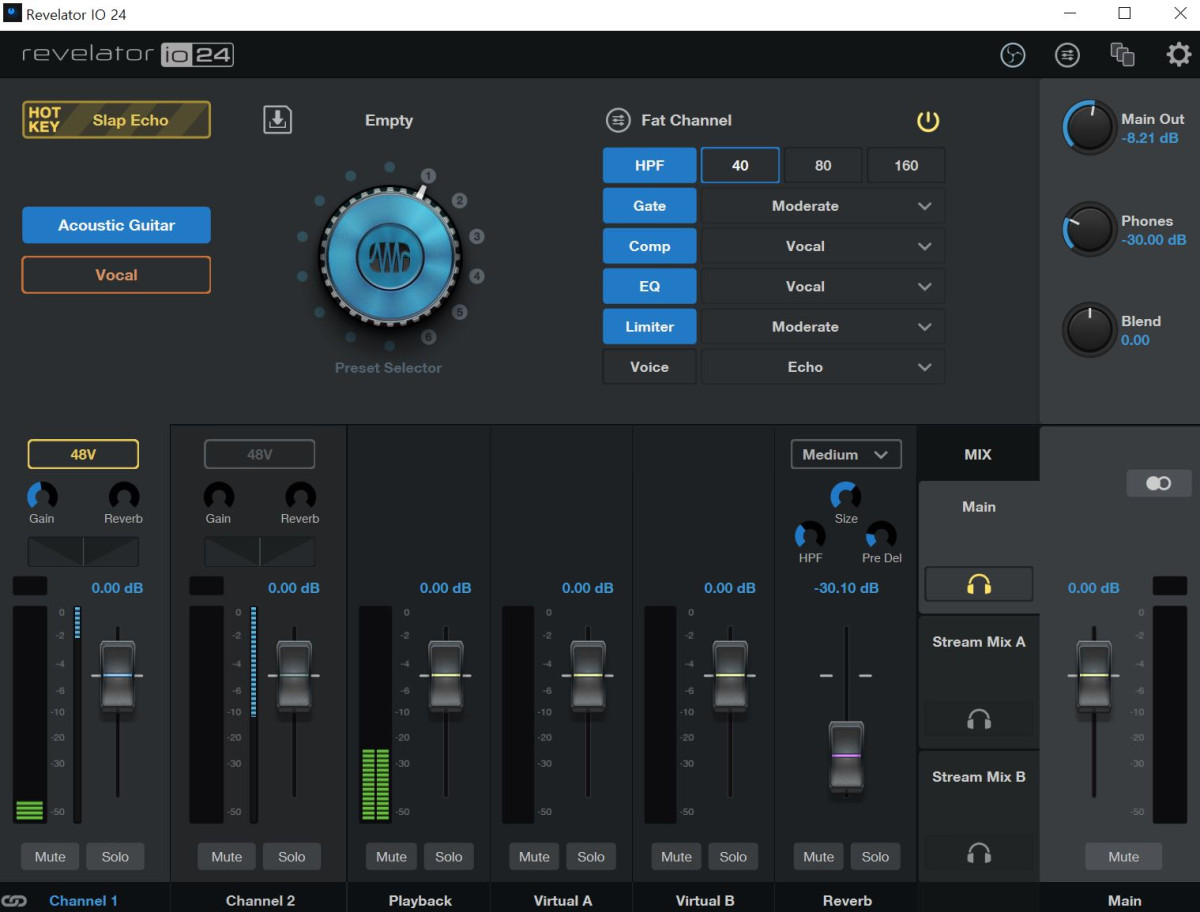
Task: Click the Reverb Pre Del knob
Action: coord(882,535)
